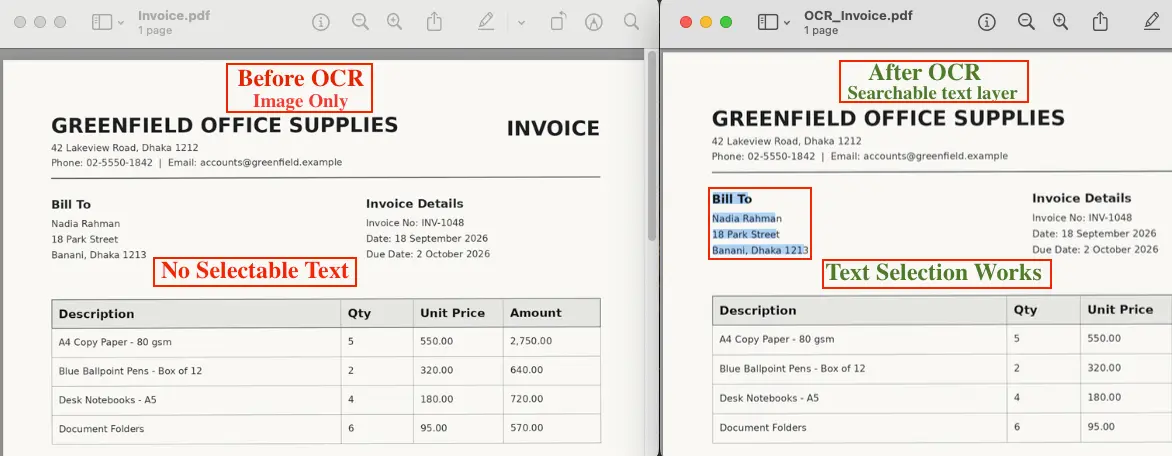
Task: Click 'Desk Notebooks - A5' in Invoice.pdf
Action: click(108, 400)
